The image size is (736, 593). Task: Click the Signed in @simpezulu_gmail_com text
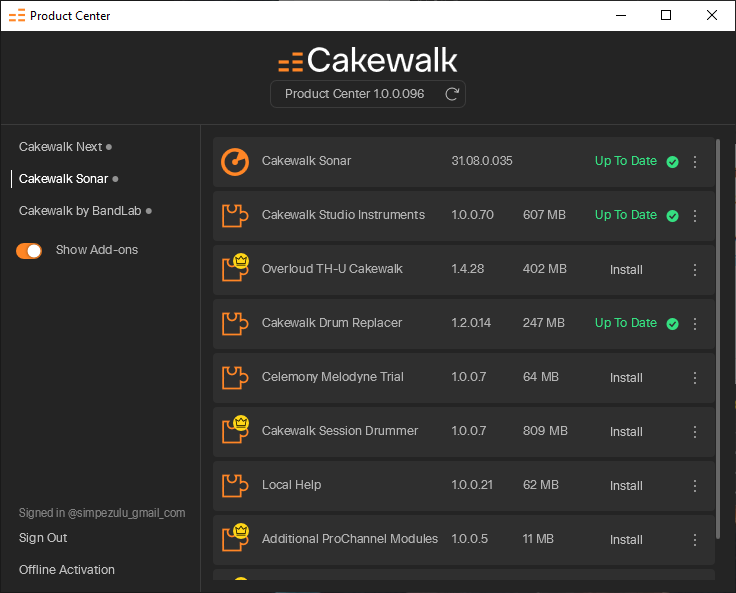[x=102, y=513]
